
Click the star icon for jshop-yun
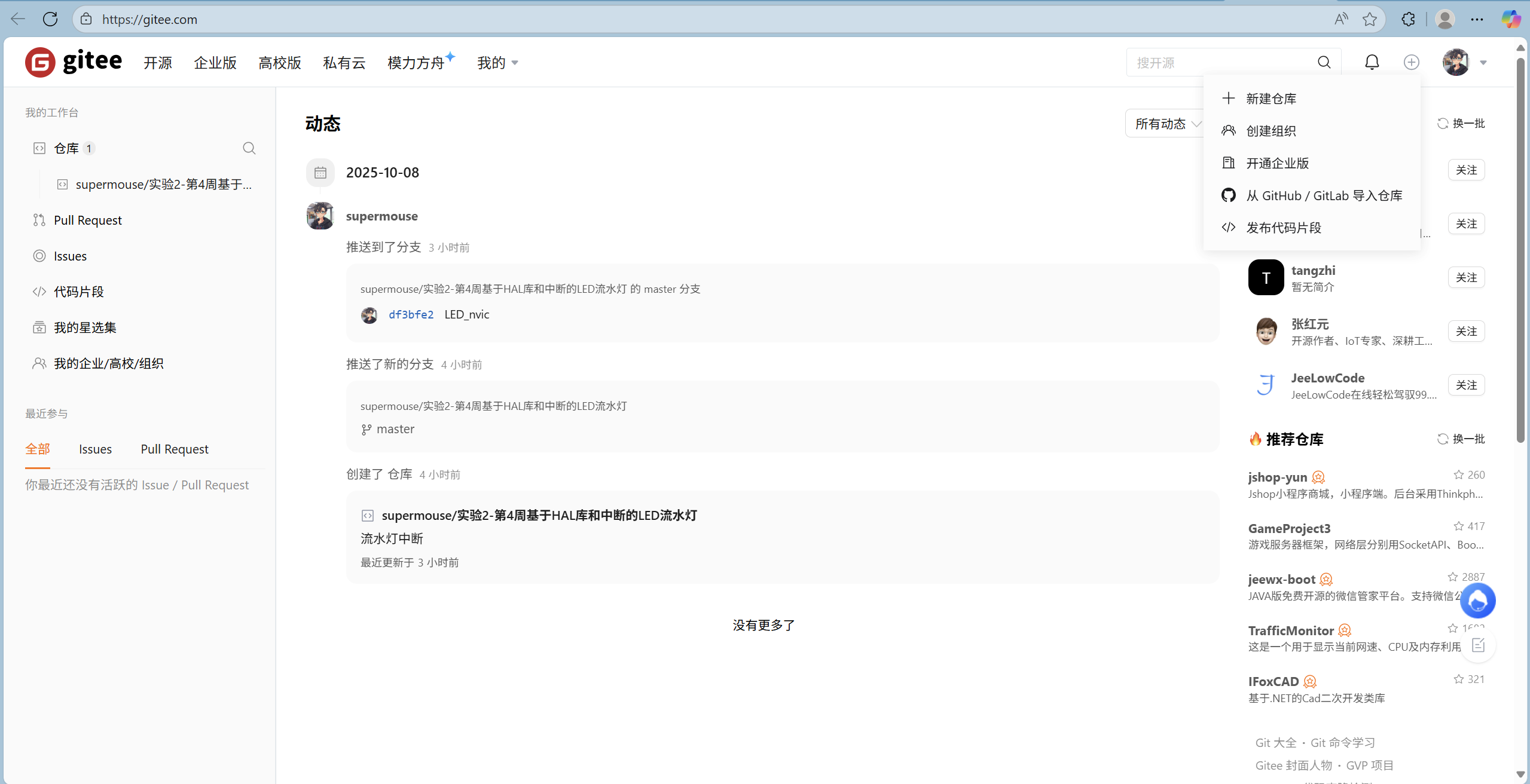pos(1458,475)
